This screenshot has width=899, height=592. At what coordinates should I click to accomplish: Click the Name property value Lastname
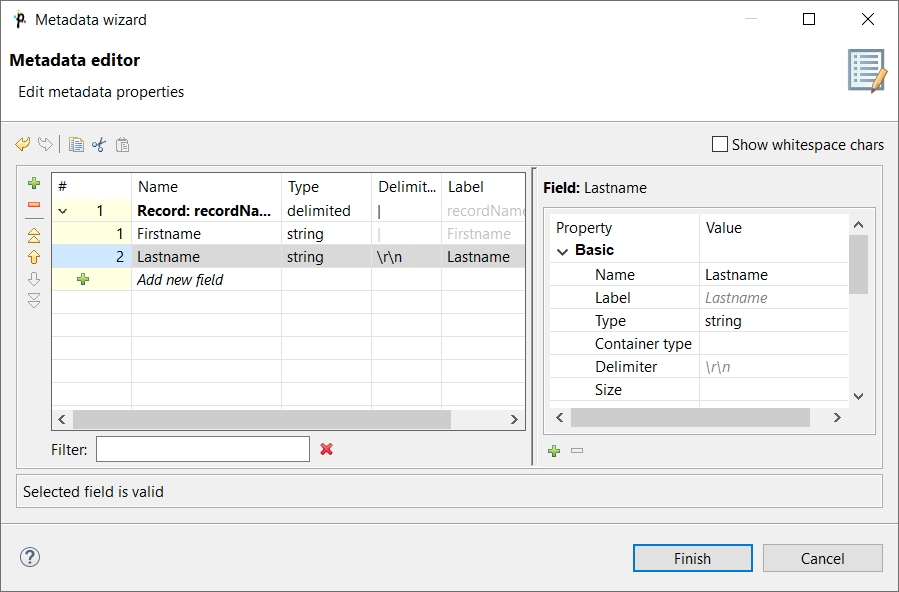(774, 275)
